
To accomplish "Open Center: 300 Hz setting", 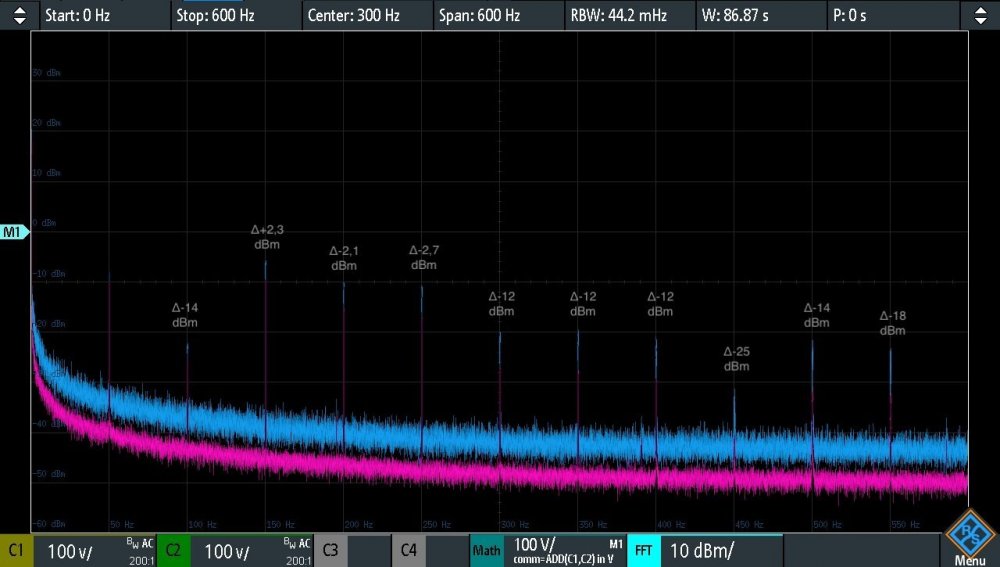I will 366,16.
